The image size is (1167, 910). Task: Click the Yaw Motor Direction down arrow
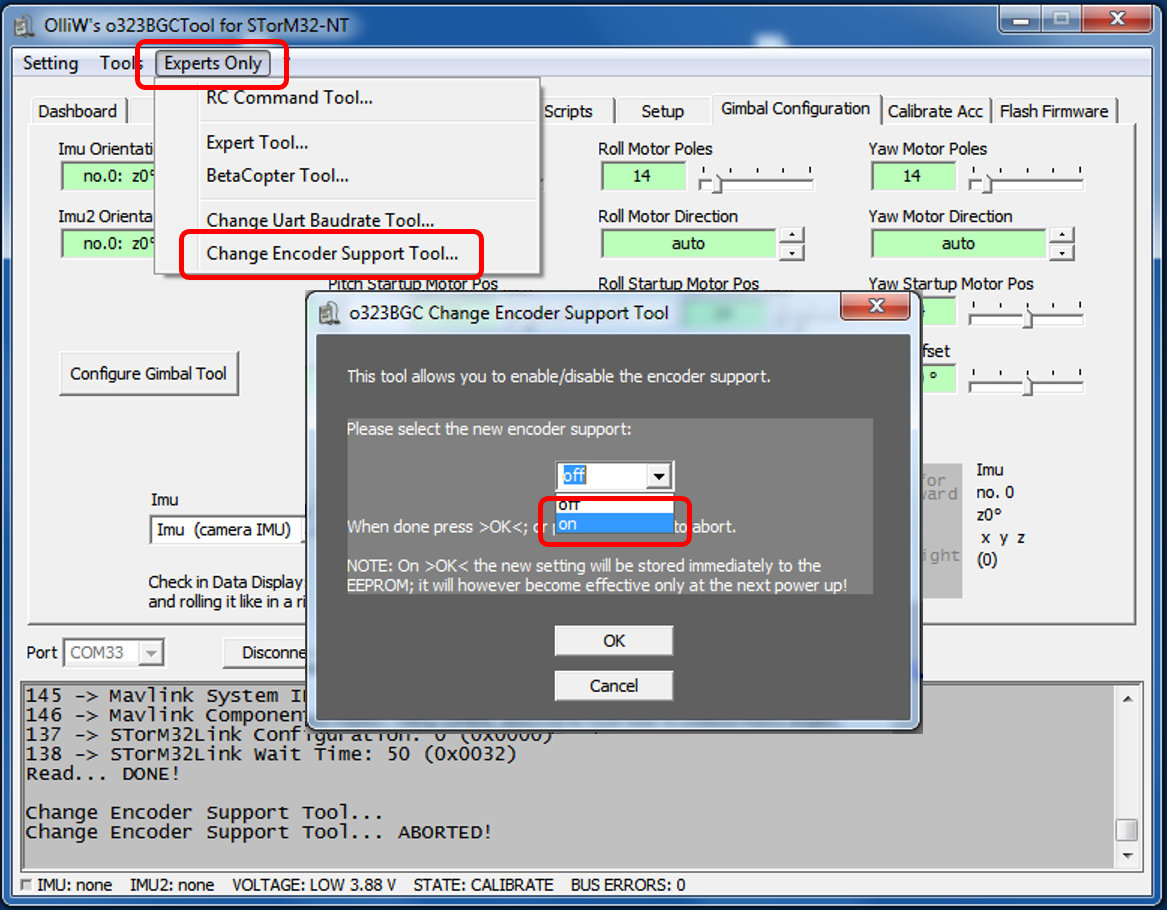1062,252
